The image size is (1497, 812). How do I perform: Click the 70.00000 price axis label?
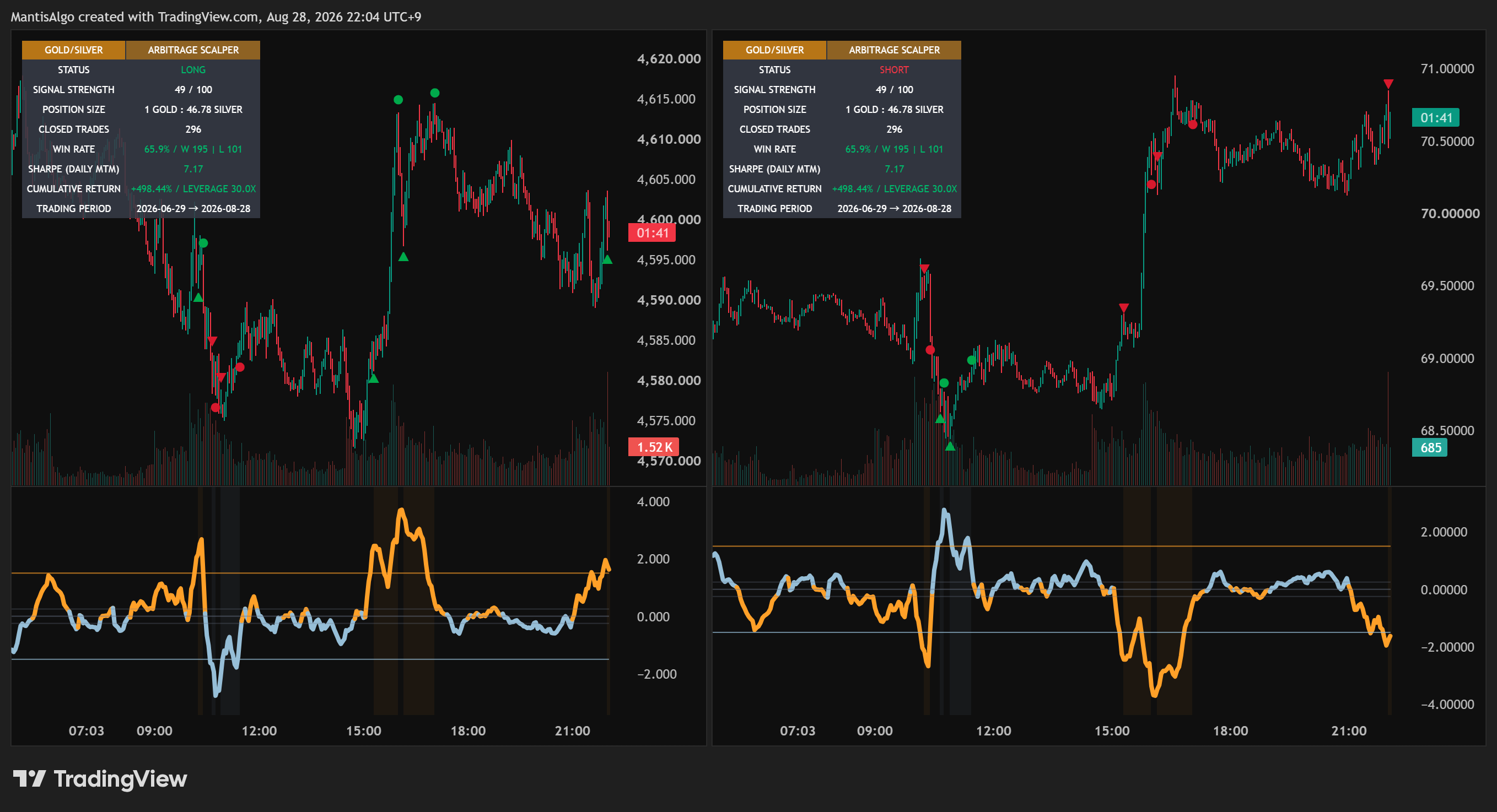pyautogui.click(x=1450, y=213)
